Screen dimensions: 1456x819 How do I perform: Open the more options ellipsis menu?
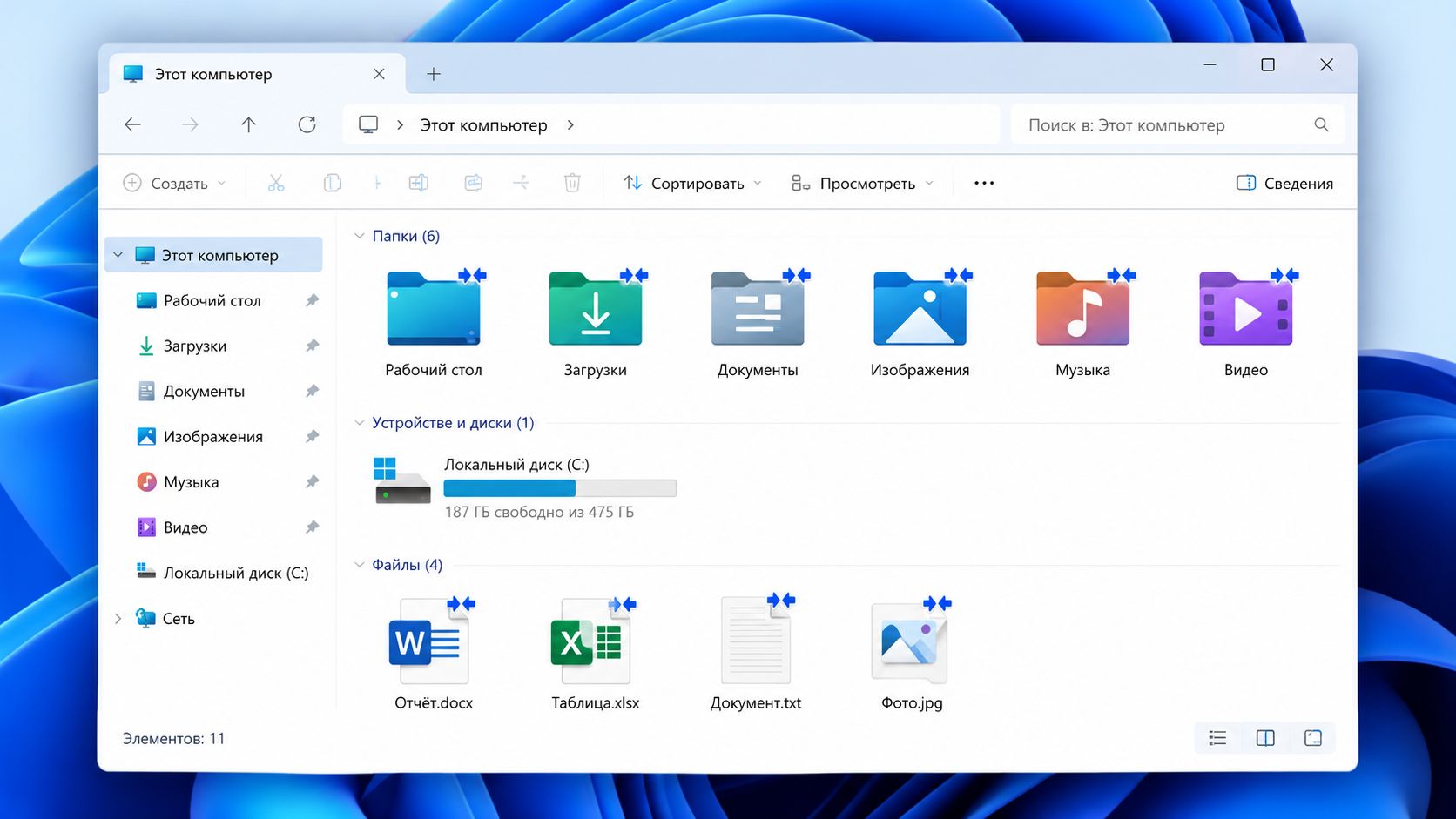984,183
